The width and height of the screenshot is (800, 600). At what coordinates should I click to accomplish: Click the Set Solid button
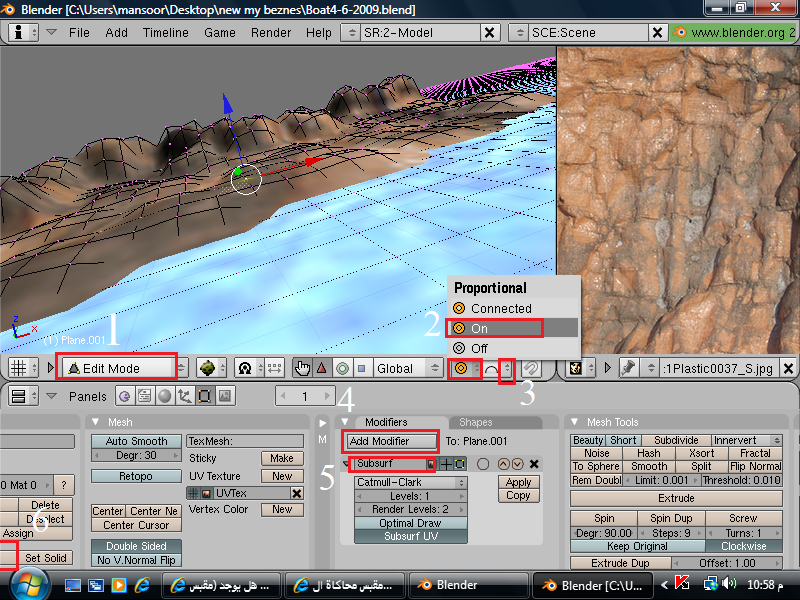[46, 558]
